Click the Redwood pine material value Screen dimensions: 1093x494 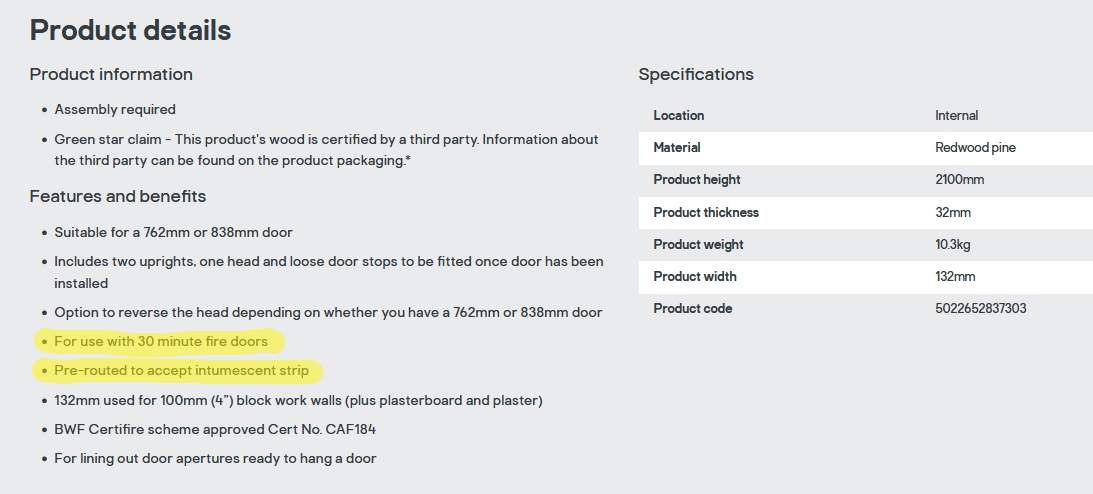point(975,147)
